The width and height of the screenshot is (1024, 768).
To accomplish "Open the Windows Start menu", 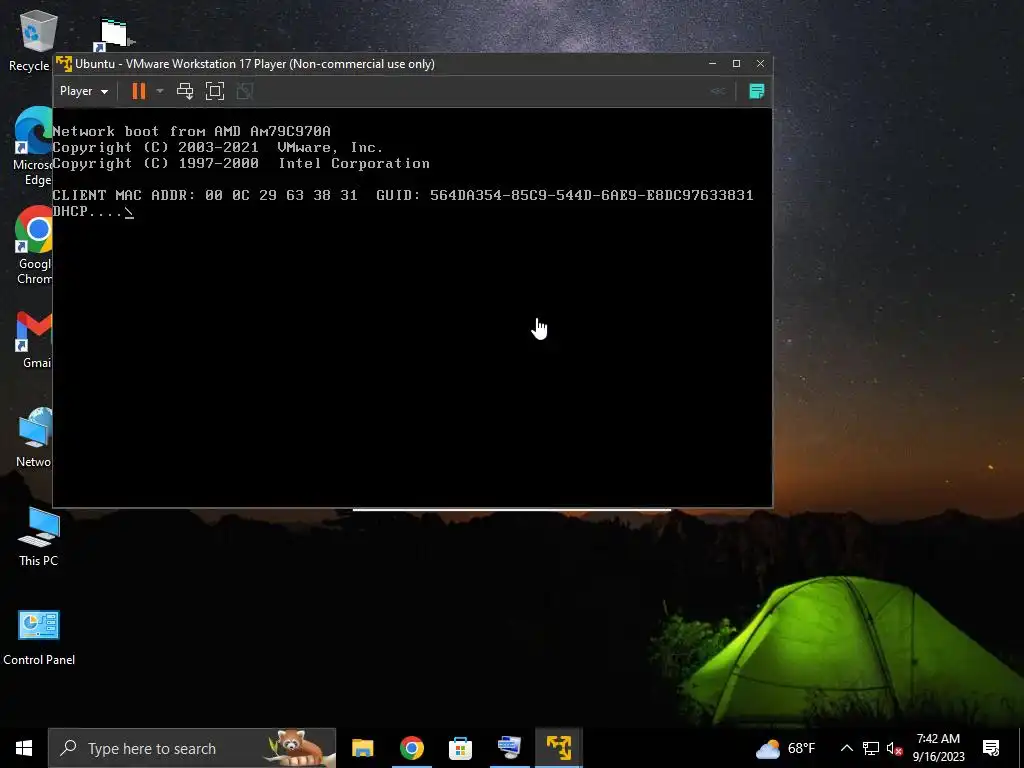I will coord(24,748).
